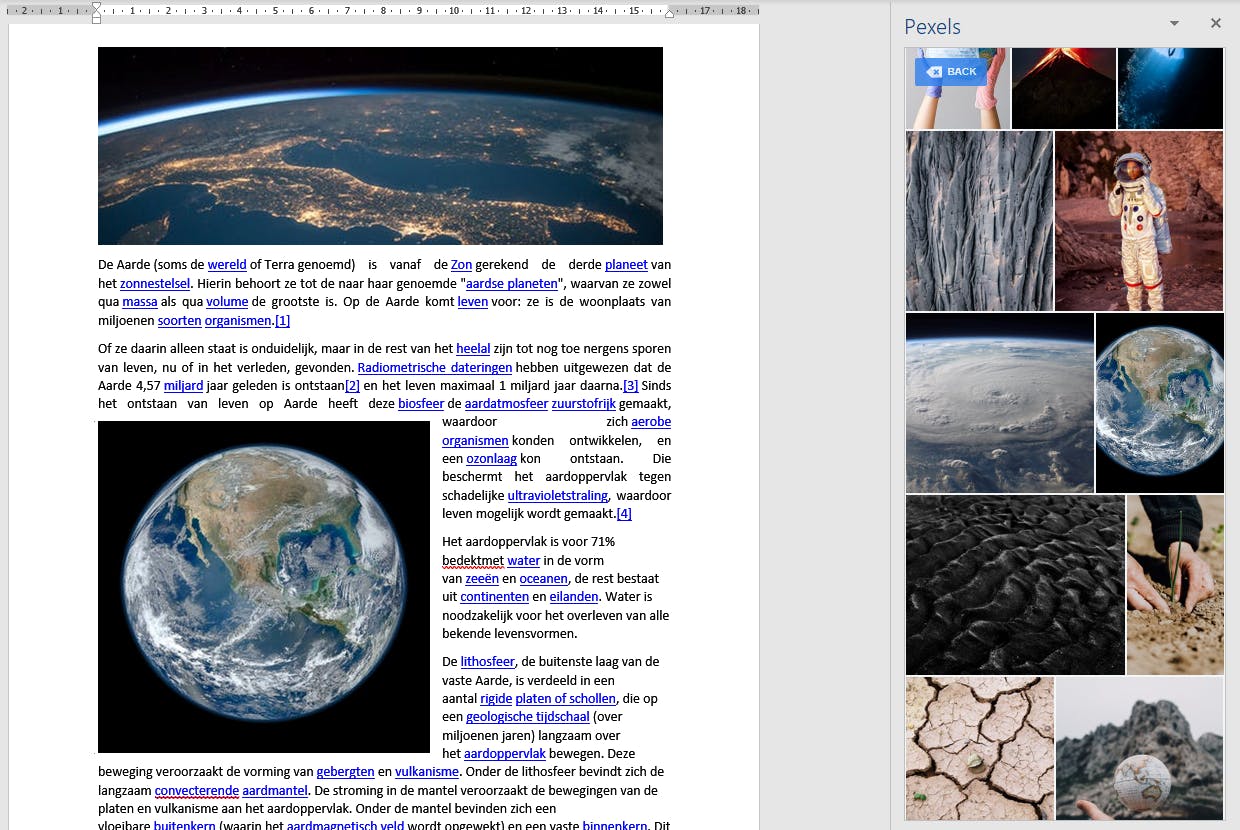Select the hands planting seedling photo
Image resolution: width=1240 pixels, height=830 pixels.
[x=1175, y=585]
